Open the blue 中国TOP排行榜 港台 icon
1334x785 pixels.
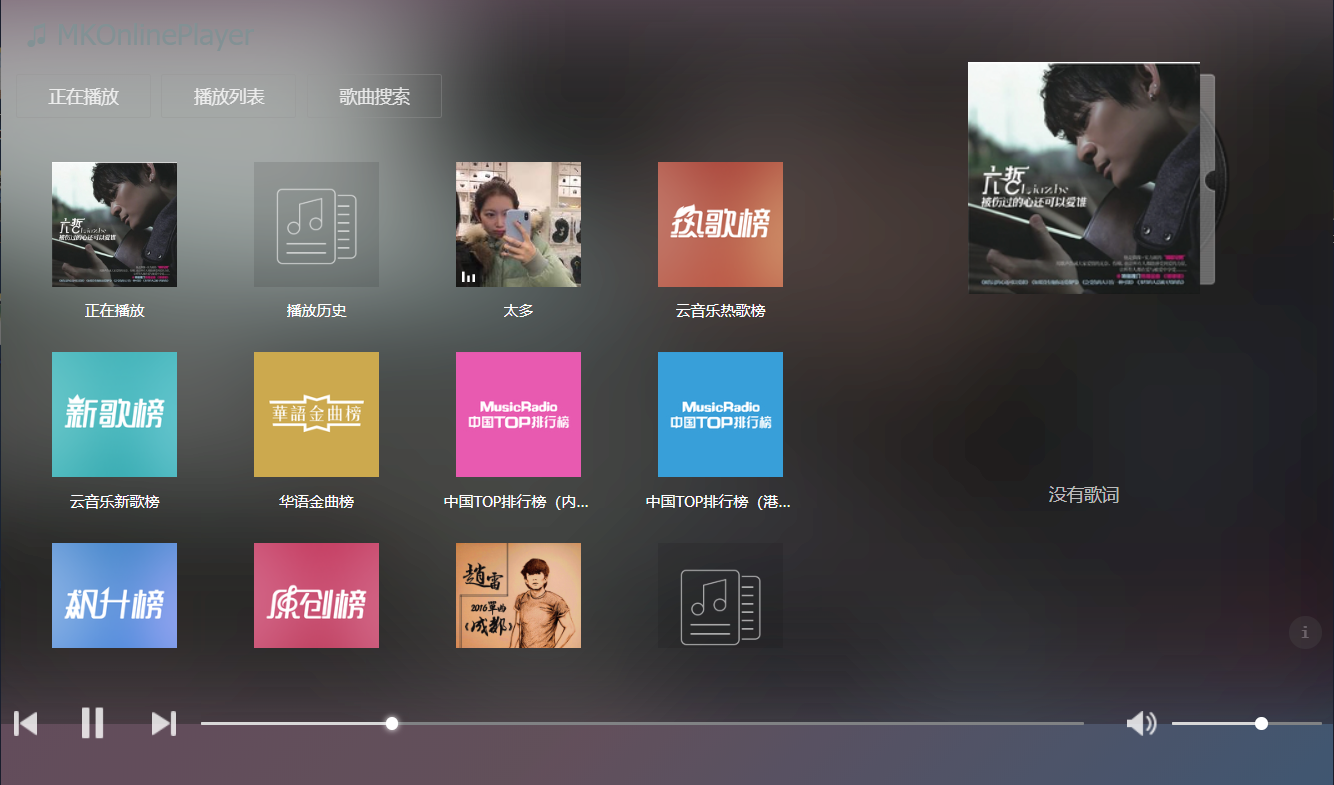point(720,414)
